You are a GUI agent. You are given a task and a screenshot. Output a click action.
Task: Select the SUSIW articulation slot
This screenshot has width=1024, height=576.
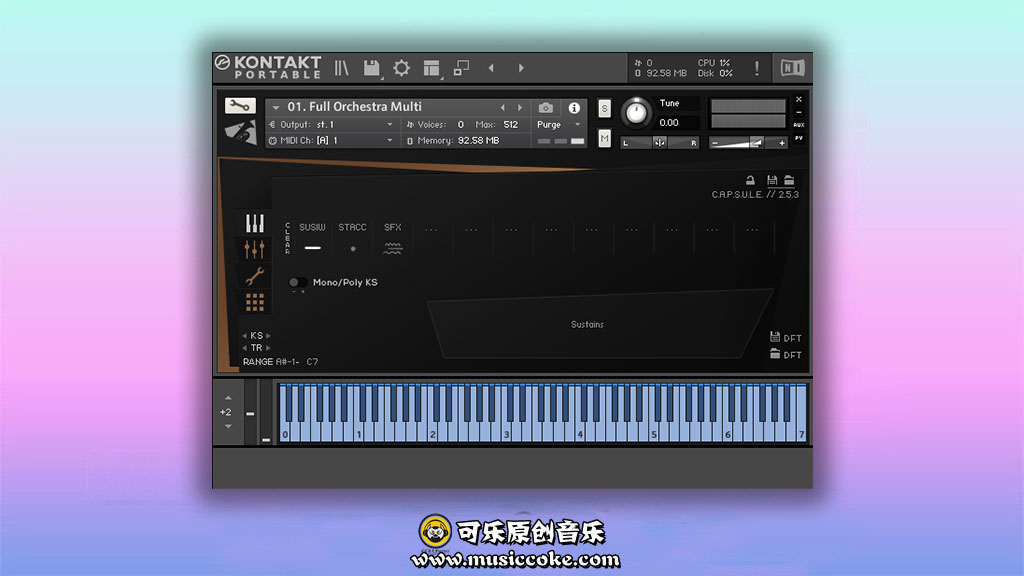click(312, 238)
